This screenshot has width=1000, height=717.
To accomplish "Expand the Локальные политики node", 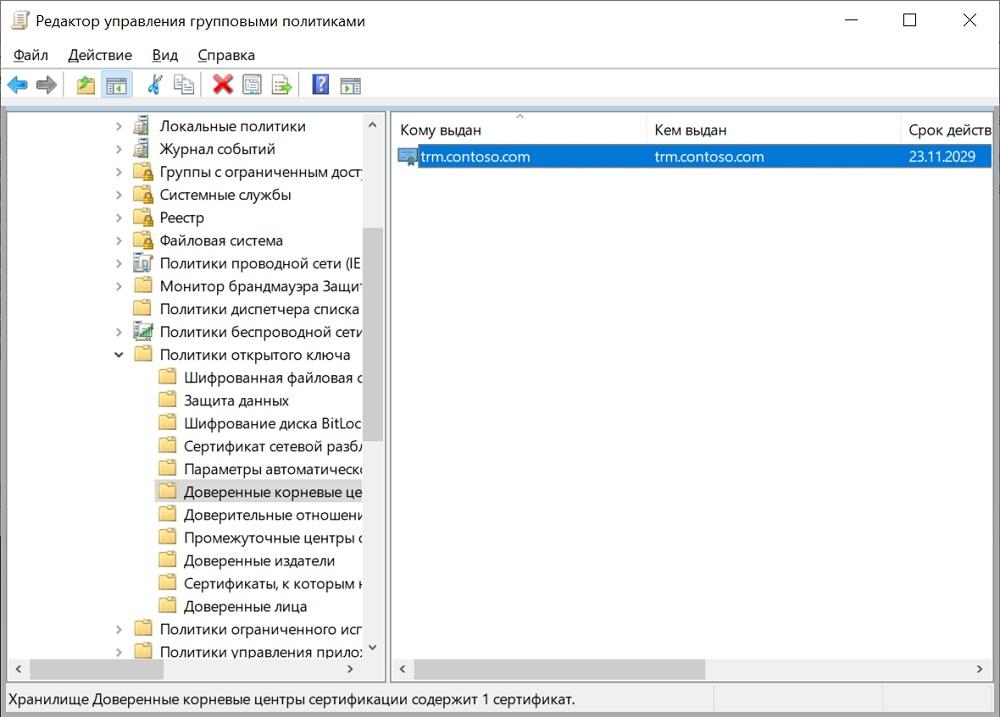I will (x=119, y=126).
